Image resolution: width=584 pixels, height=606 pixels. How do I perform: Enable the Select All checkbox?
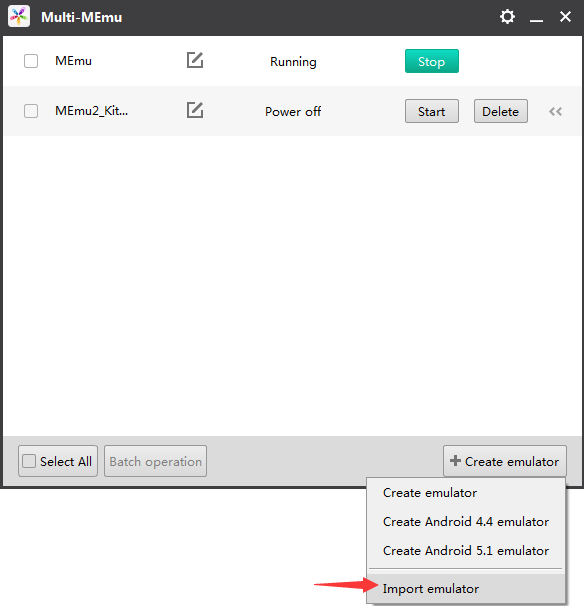pos(29,461)
